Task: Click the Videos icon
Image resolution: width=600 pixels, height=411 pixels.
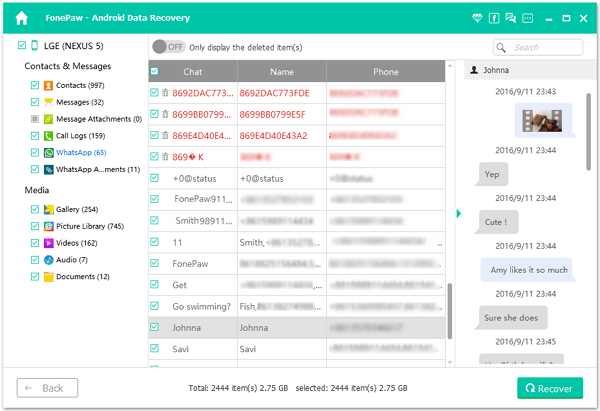Action: coord(49,243)
